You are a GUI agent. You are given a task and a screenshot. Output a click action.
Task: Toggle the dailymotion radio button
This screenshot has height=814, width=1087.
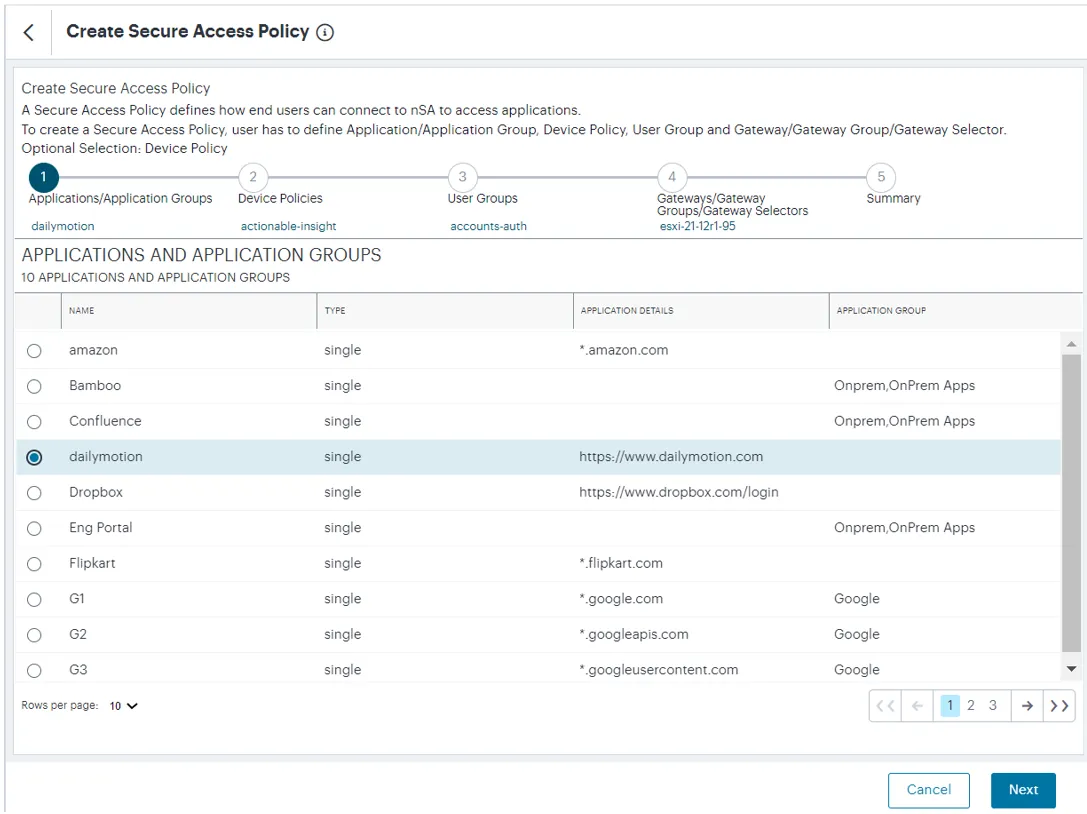click(34, 458)
